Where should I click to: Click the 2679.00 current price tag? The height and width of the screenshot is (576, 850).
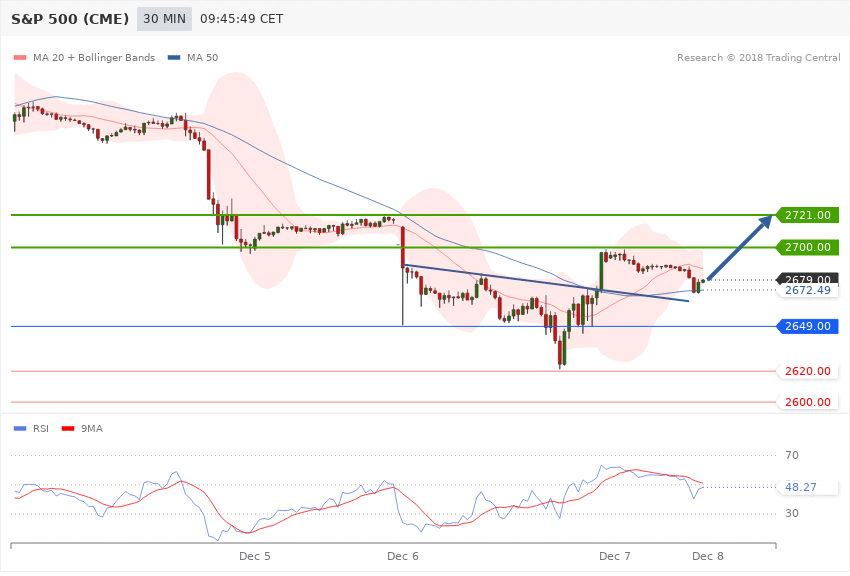(808, 279)
